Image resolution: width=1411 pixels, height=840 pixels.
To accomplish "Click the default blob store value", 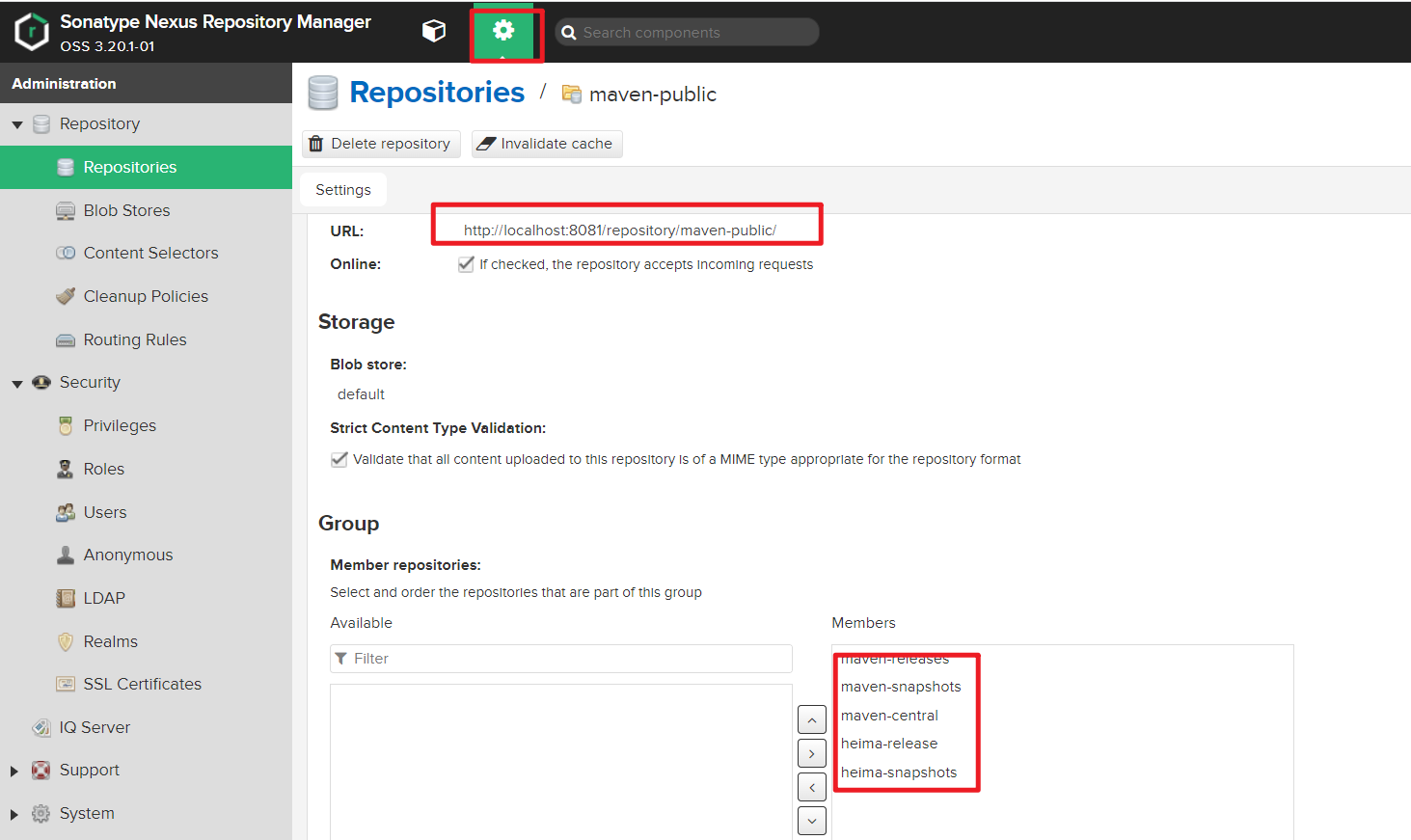I will tap(361, 394).
